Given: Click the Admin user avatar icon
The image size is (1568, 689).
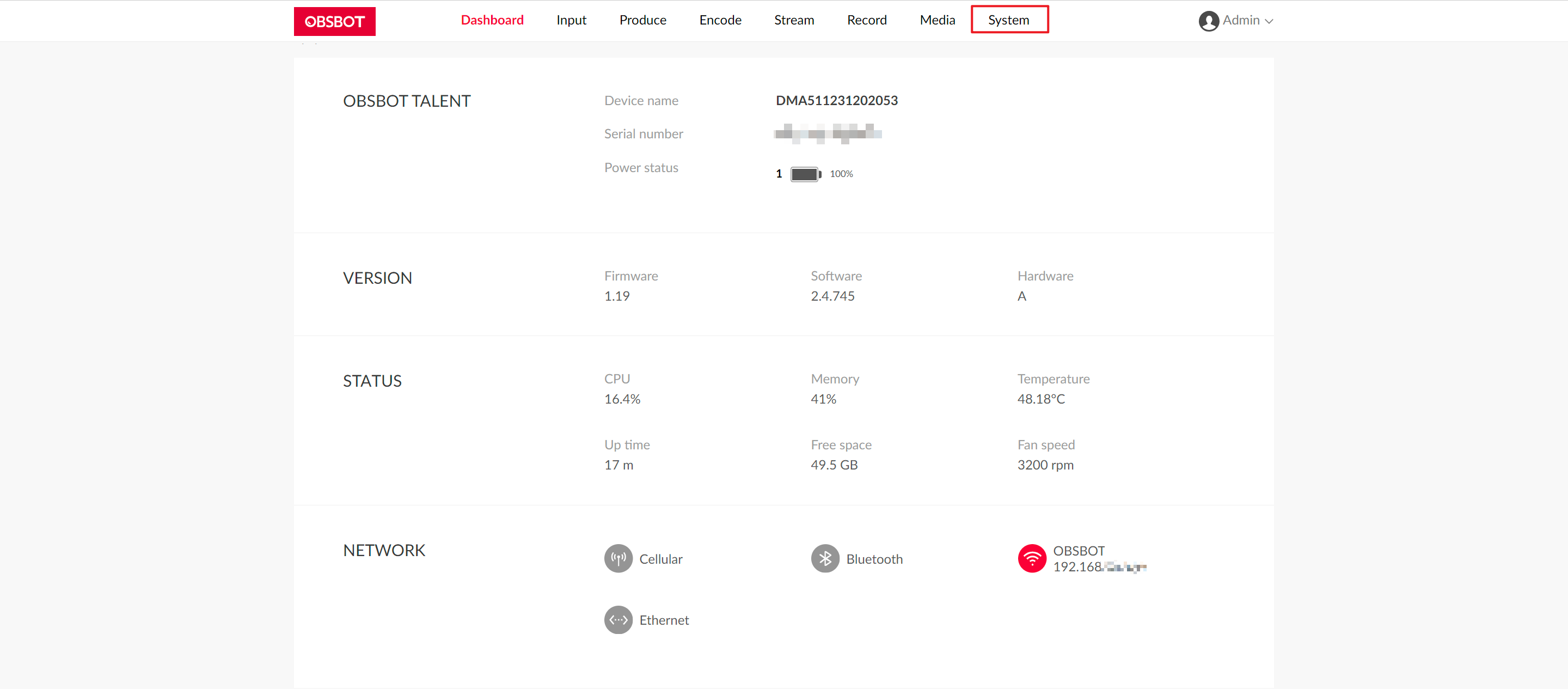Looking at the screenshot, I should tap(1208, 21).
